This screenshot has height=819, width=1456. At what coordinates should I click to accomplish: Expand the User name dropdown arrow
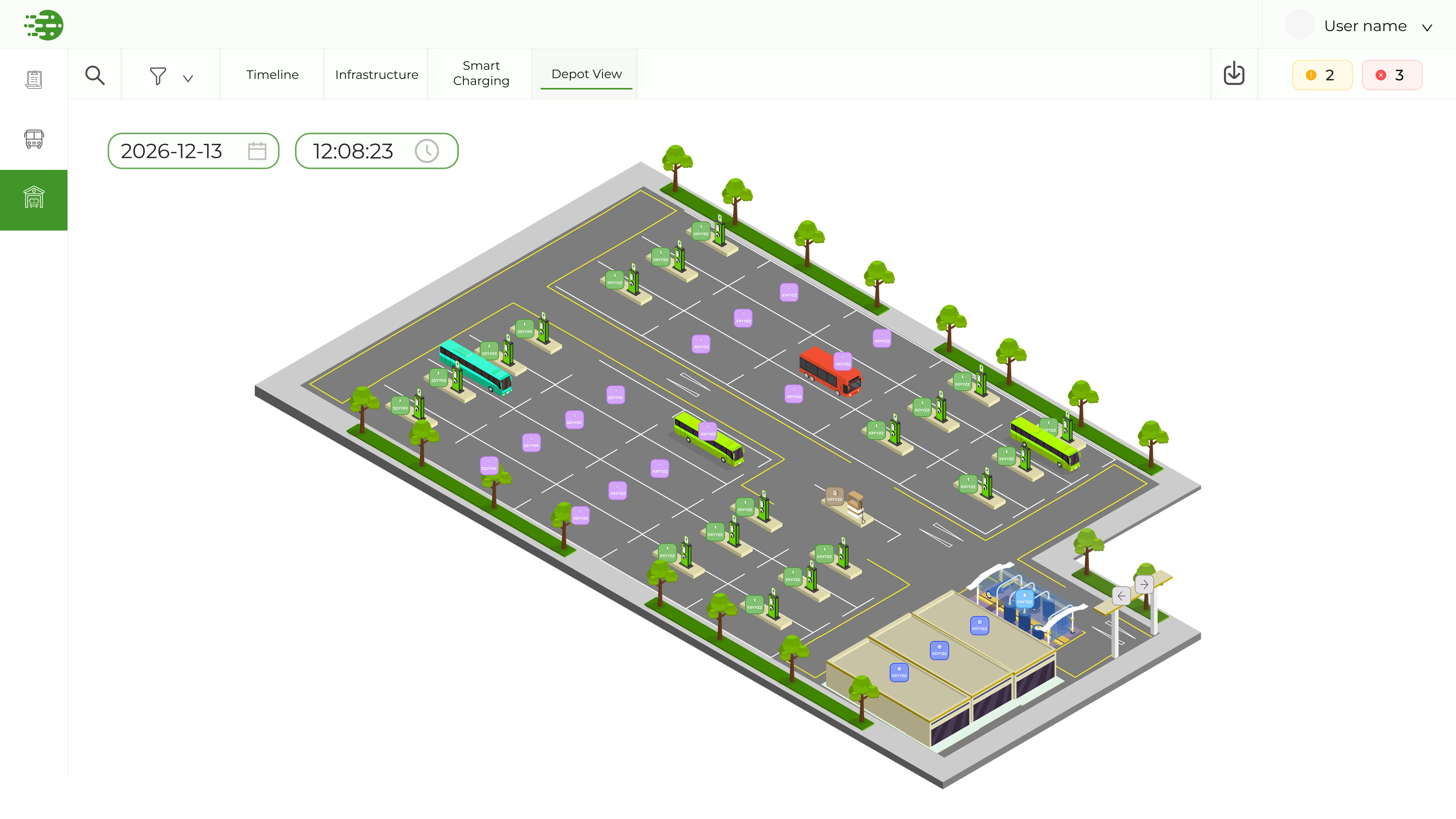[1427, 27]
